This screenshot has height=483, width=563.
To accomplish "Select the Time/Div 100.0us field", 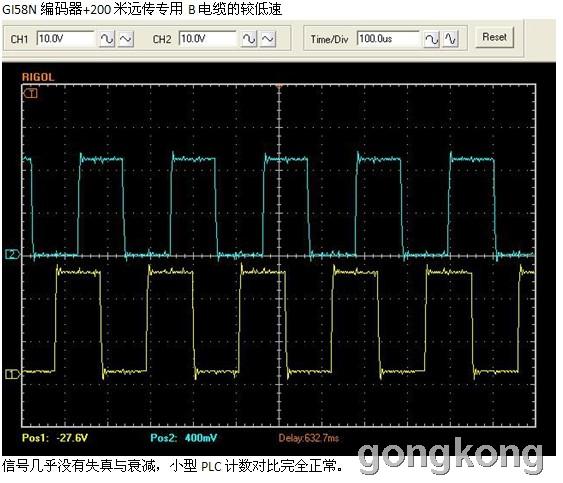I will (x=388, y=38).
